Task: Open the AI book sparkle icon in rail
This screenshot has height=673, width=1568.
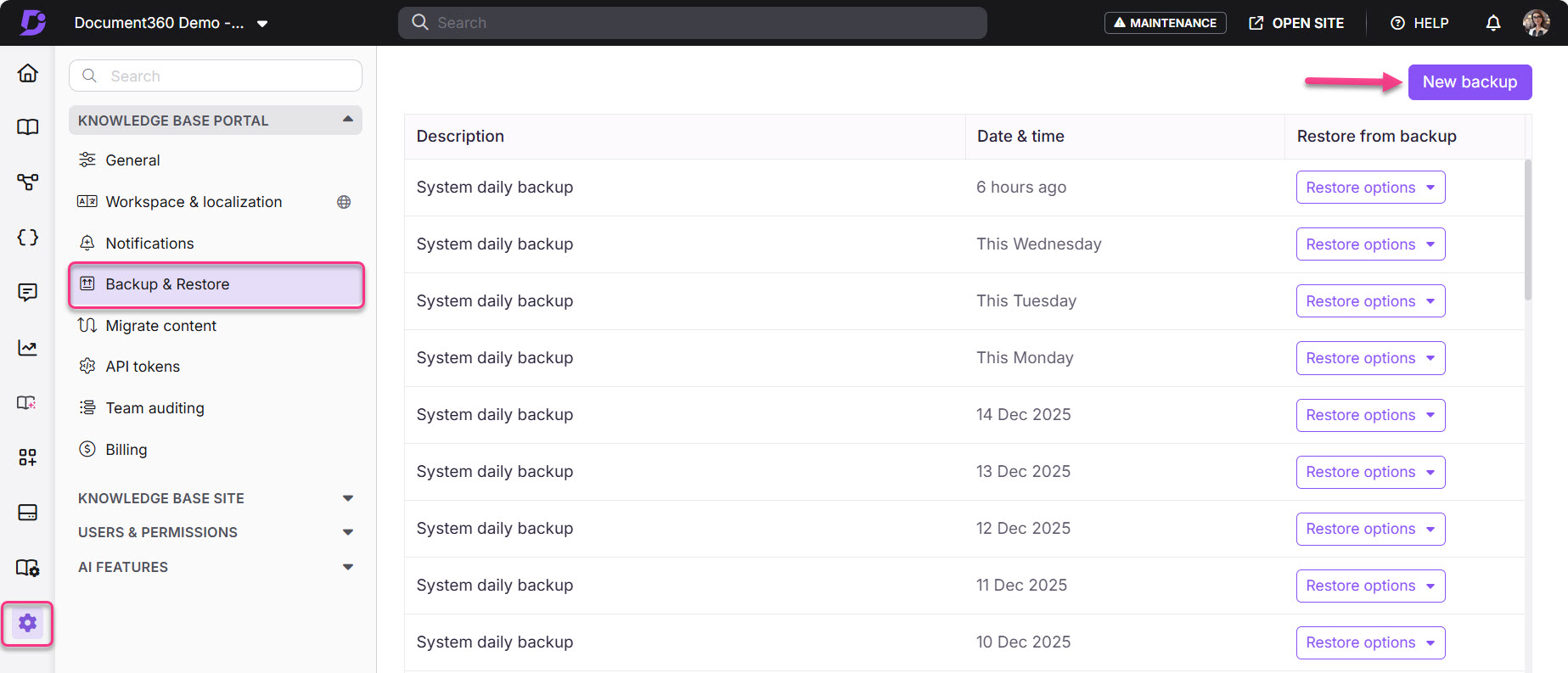Action: (x=28, y=402)
